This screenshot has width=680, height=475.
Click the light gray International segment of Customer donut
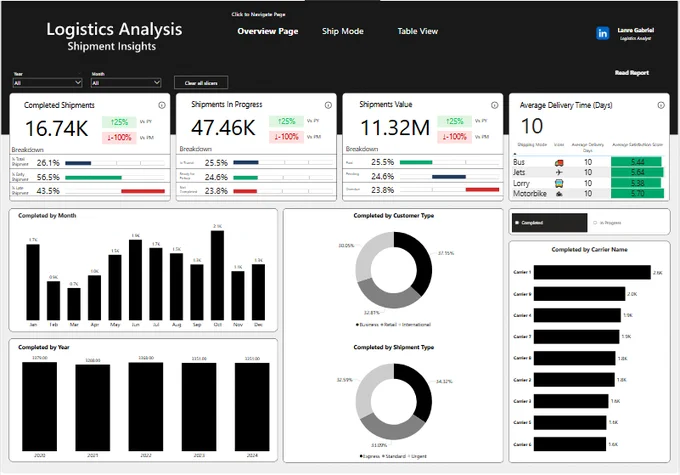point(368,254)
